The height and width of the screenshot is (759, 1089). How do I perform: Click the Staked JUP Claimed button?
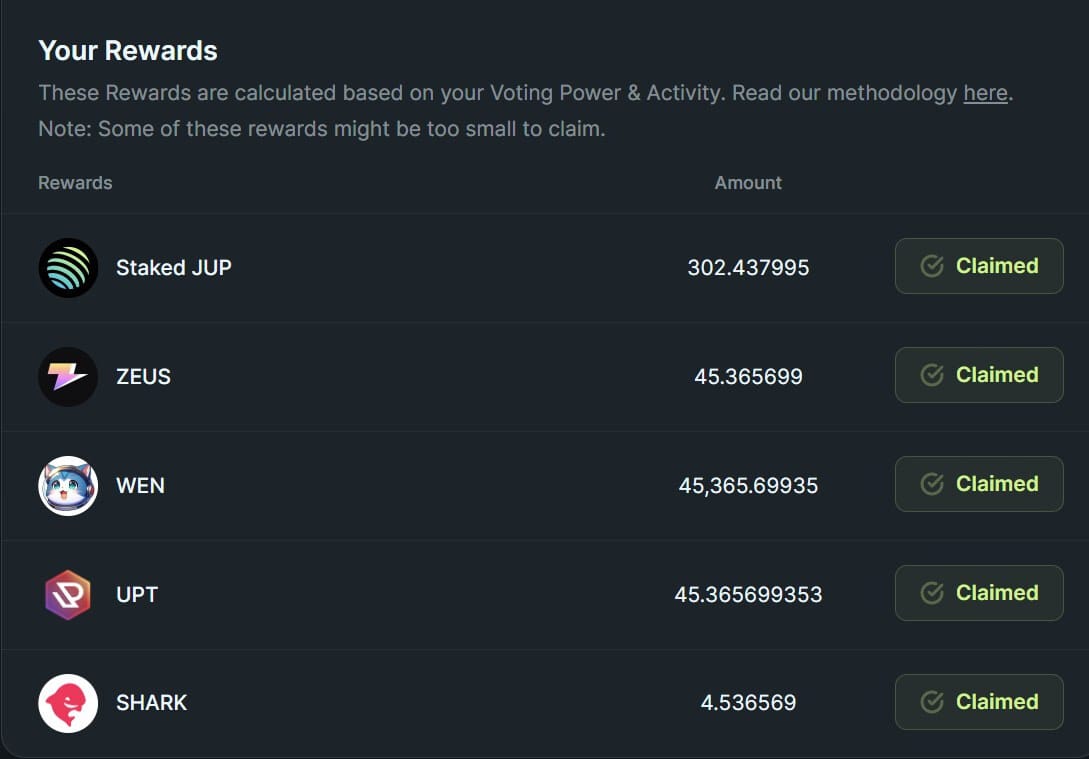(978, 266)
